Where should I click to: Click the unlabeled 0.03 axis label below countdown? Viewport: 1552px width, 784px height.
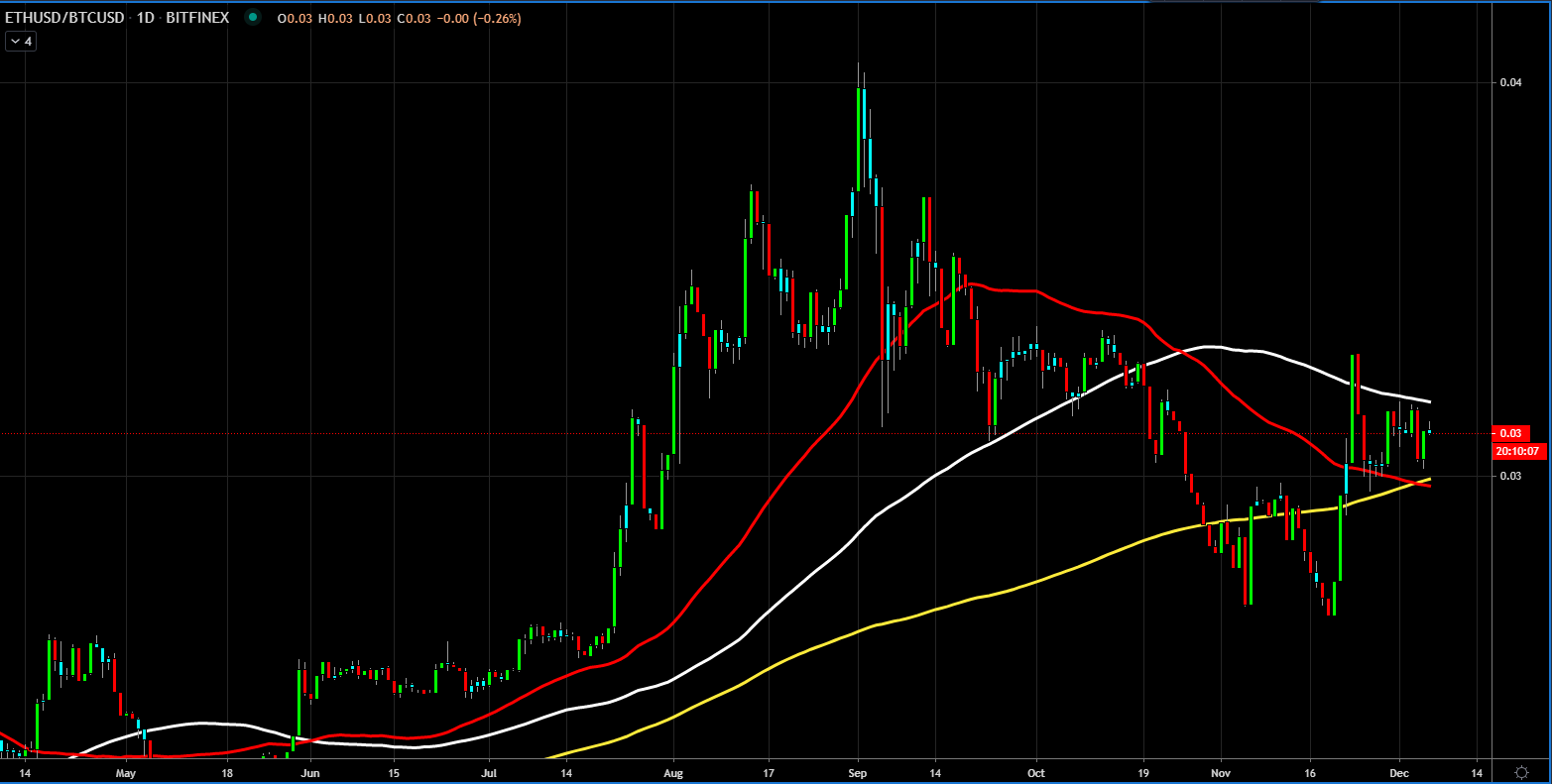click(x=1510, y=476)
